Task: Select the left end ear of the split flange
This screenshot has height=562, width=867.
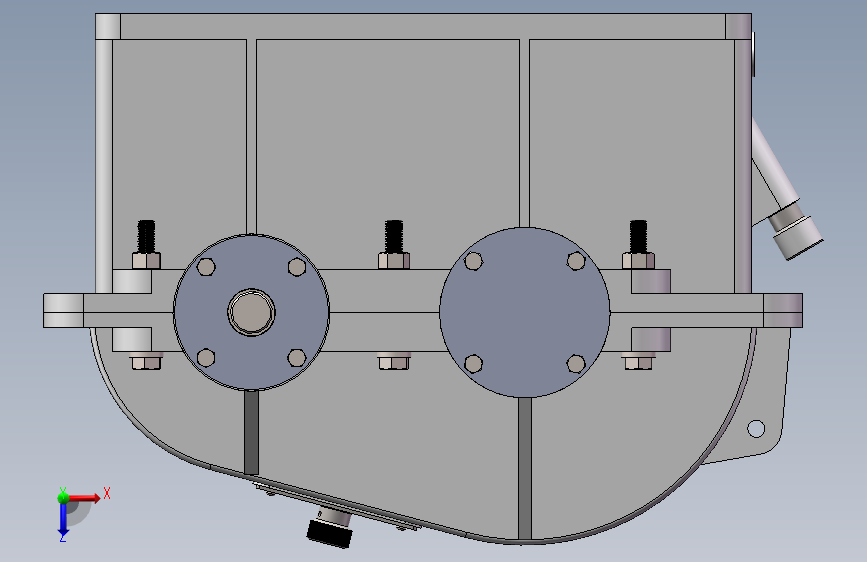Action: [x=64, y=310]
